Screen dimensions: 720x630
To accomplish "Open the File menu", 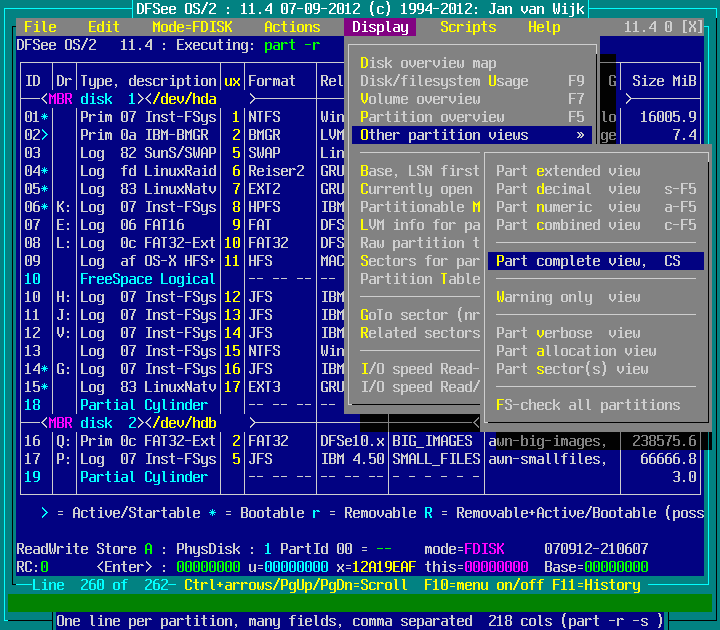I will click(40, 27).
